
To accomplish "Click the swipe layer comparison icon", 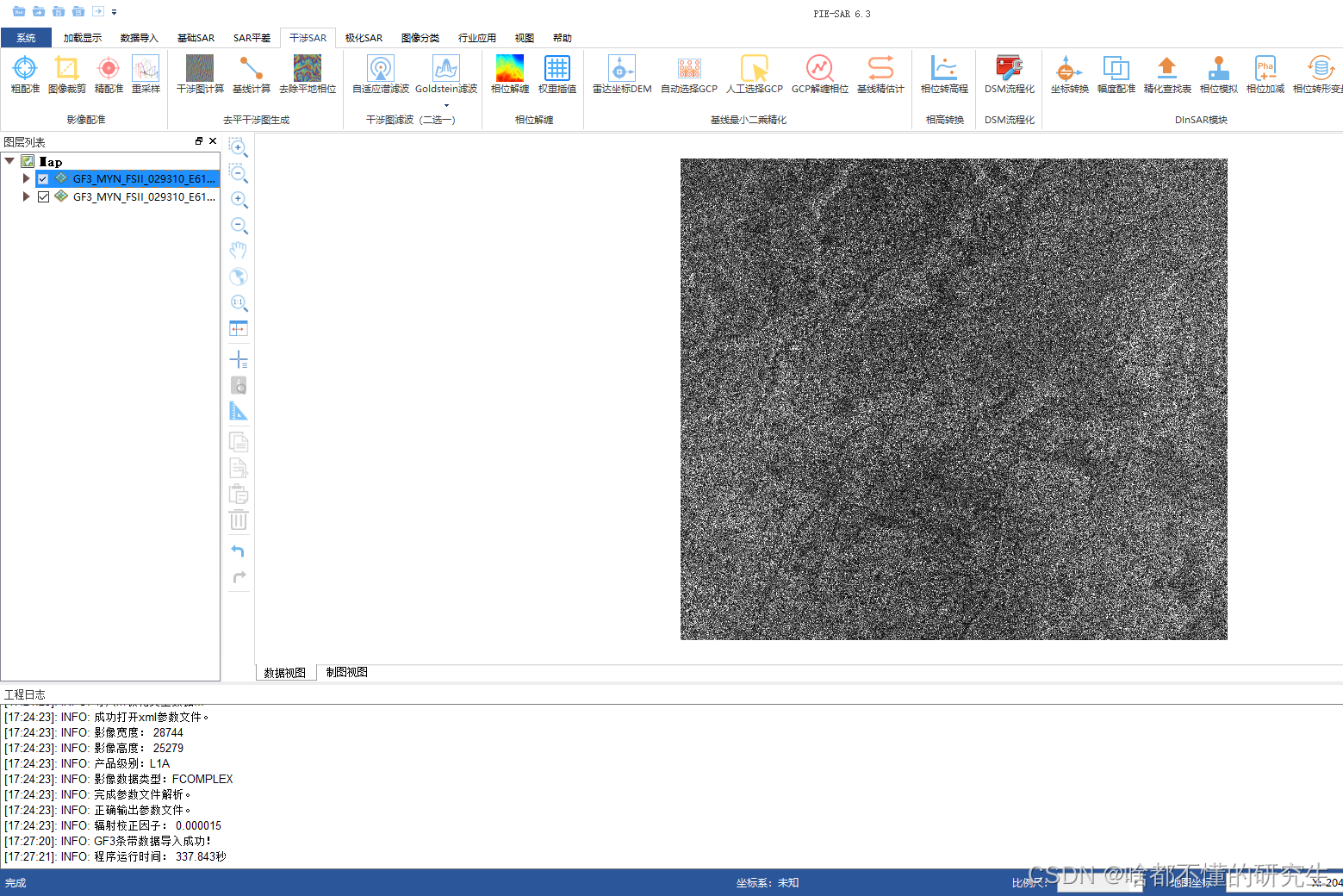I will point(239,328).
